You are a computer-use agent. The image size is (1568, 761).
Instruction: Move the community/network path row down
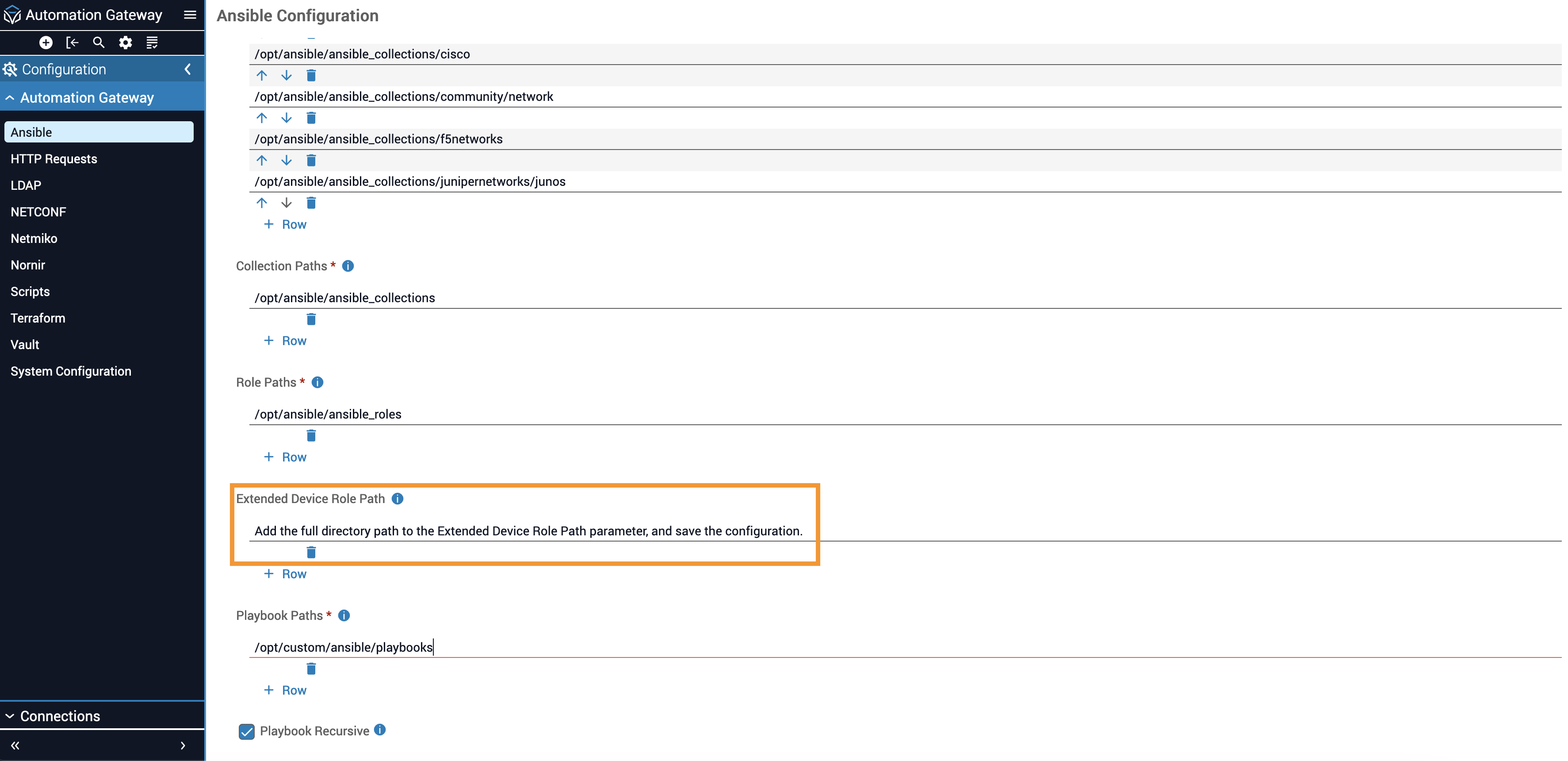point(286,118)
